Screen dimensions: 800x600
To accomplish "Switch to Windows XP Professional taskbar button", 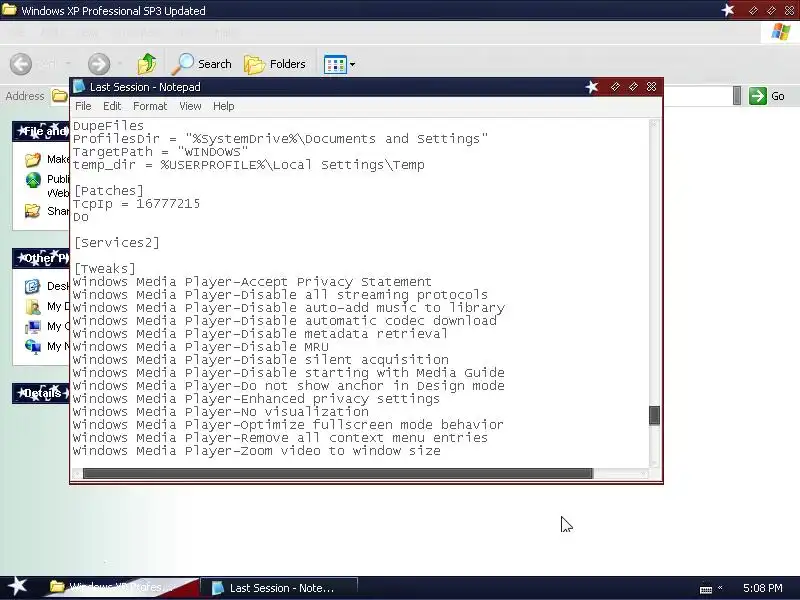I will [x=120, y=587].
